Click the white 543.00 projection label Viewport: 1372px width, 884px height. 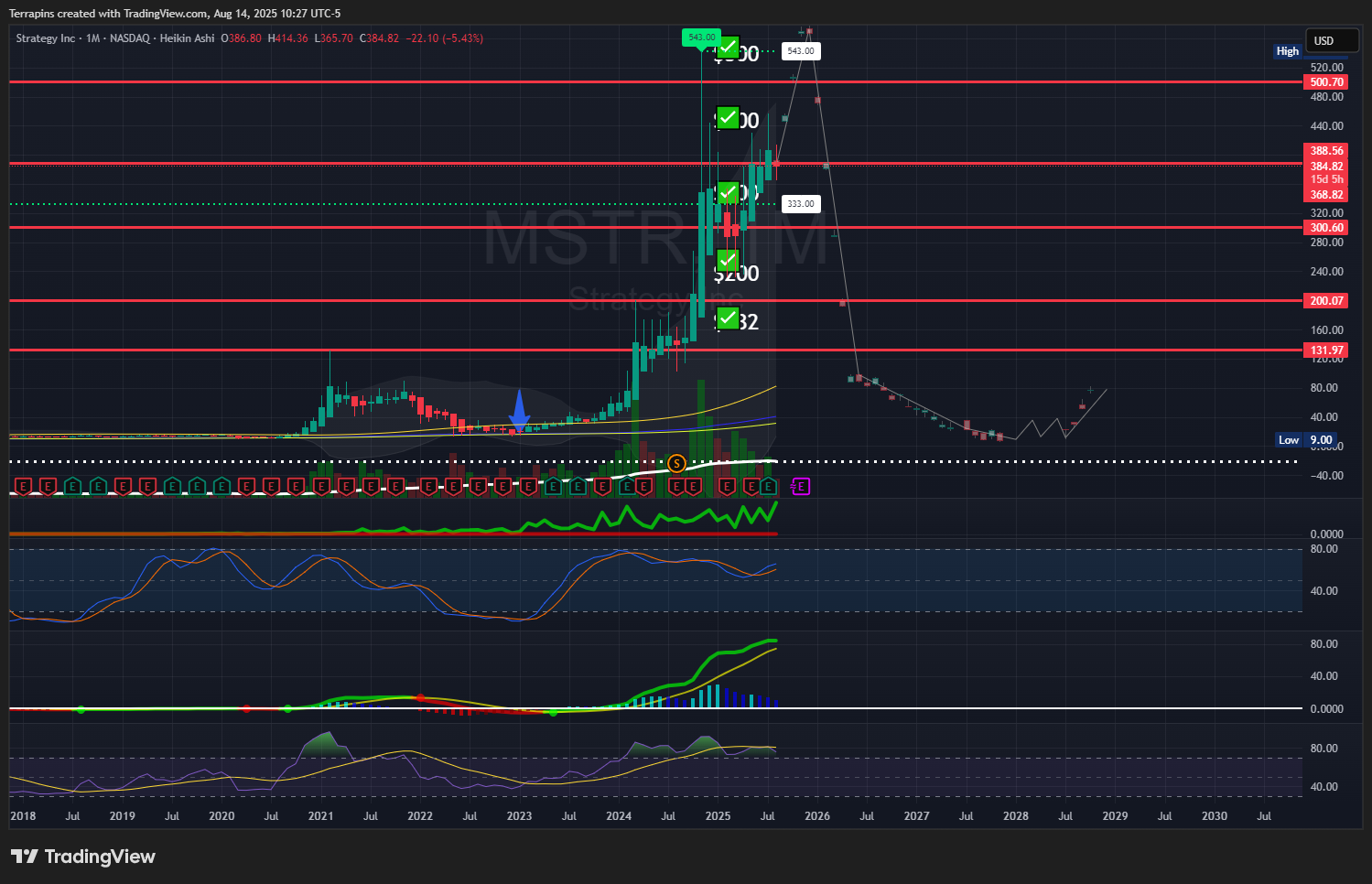[x=801, y=51]
